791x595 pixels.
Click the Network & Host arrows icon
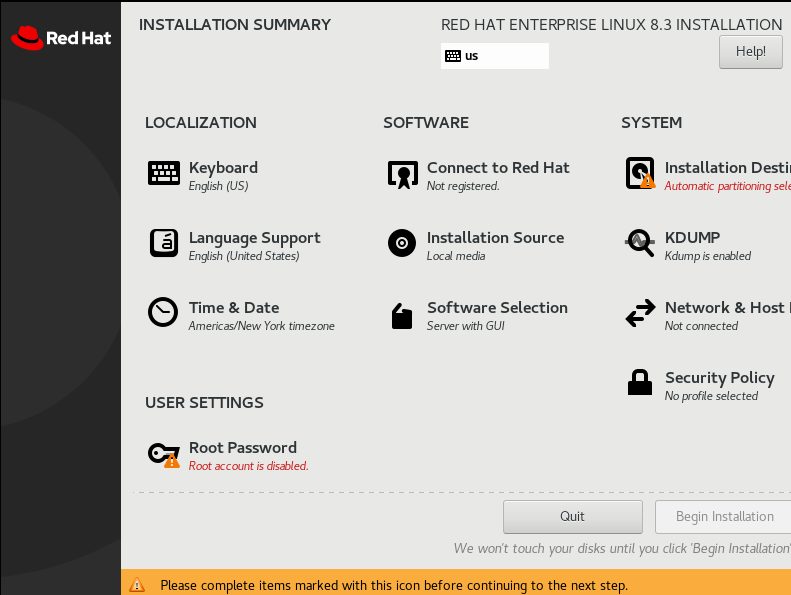(x=640, y=313)
